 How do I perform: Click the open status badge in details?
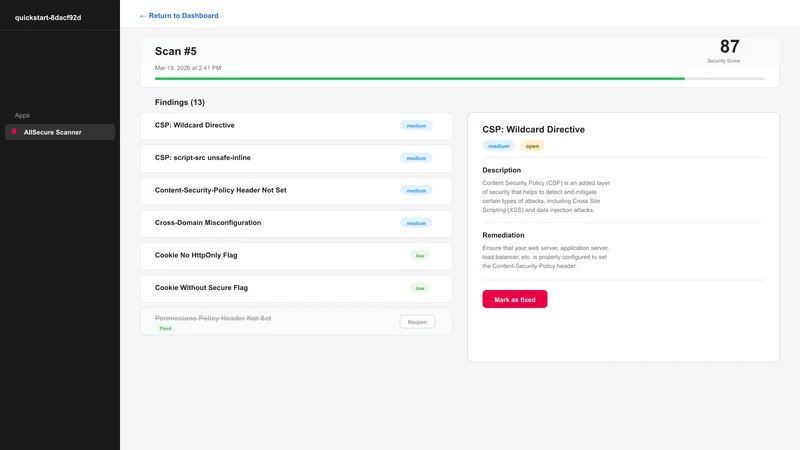tap(532, 146)
